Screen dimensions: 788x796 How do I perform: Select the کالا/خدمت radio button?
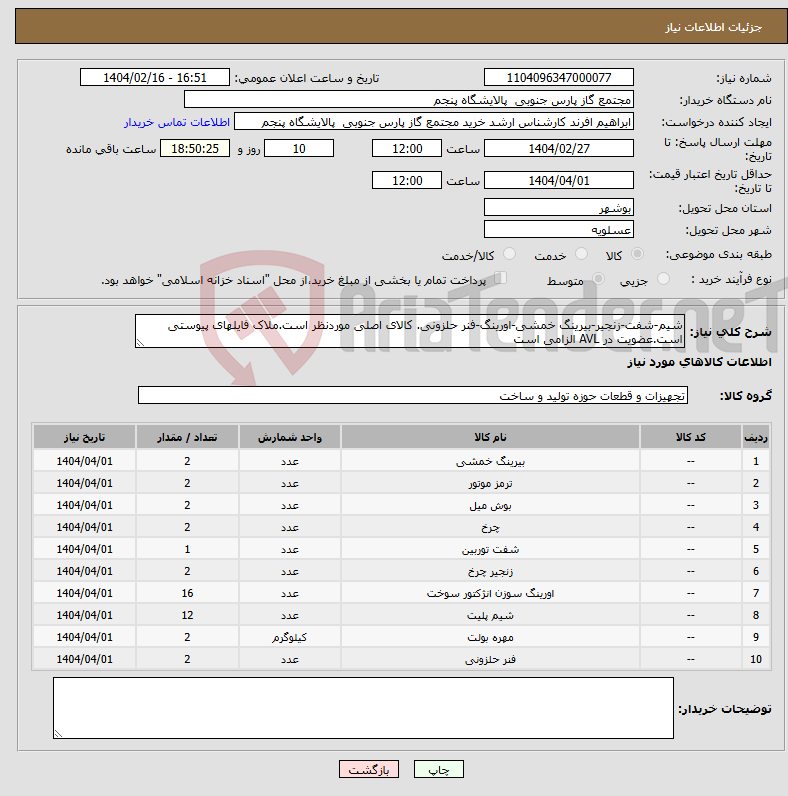point(509,254)
